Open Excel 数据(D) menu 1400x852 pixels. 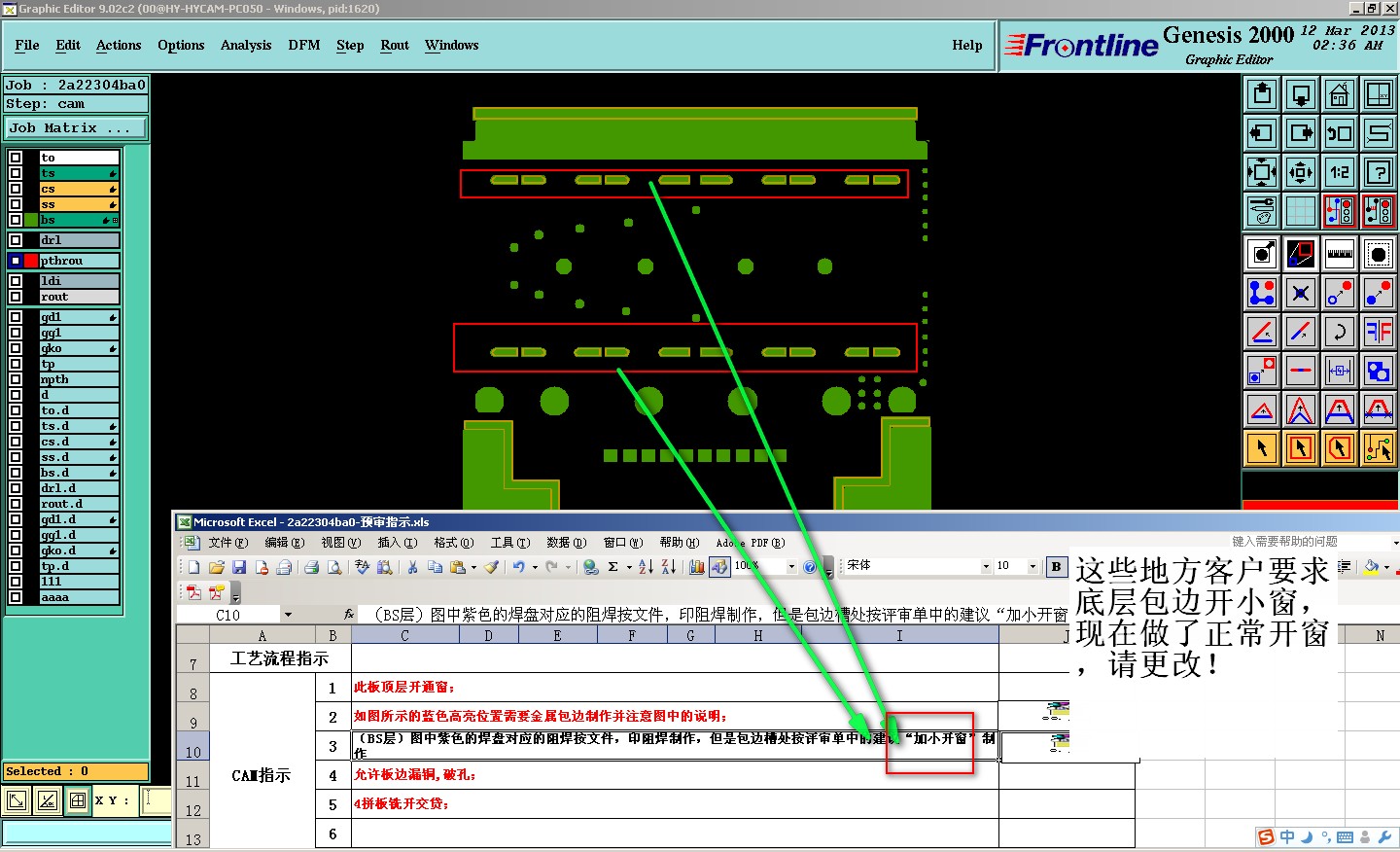[566, 543]
